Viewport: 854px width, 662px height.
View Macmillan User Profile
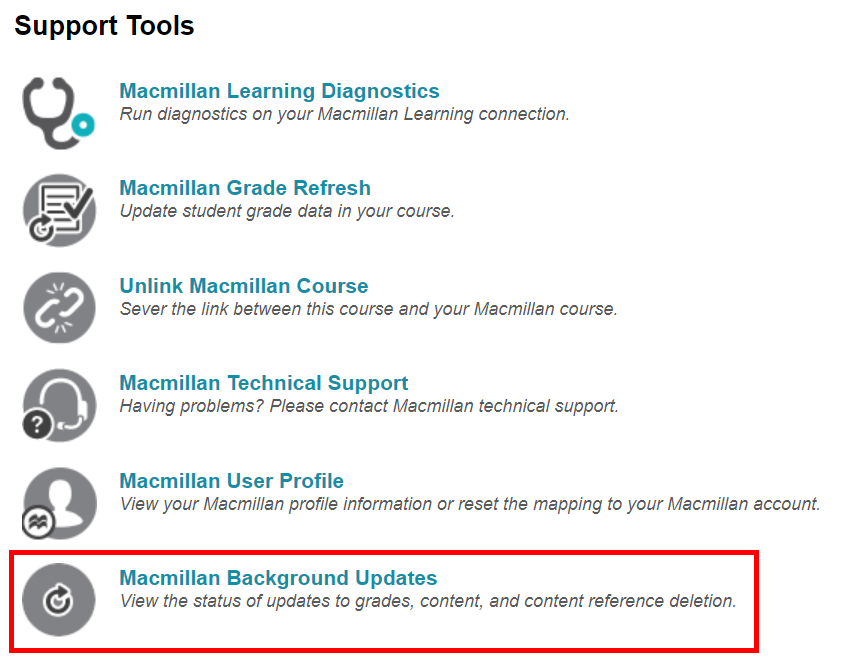(231, 480)
